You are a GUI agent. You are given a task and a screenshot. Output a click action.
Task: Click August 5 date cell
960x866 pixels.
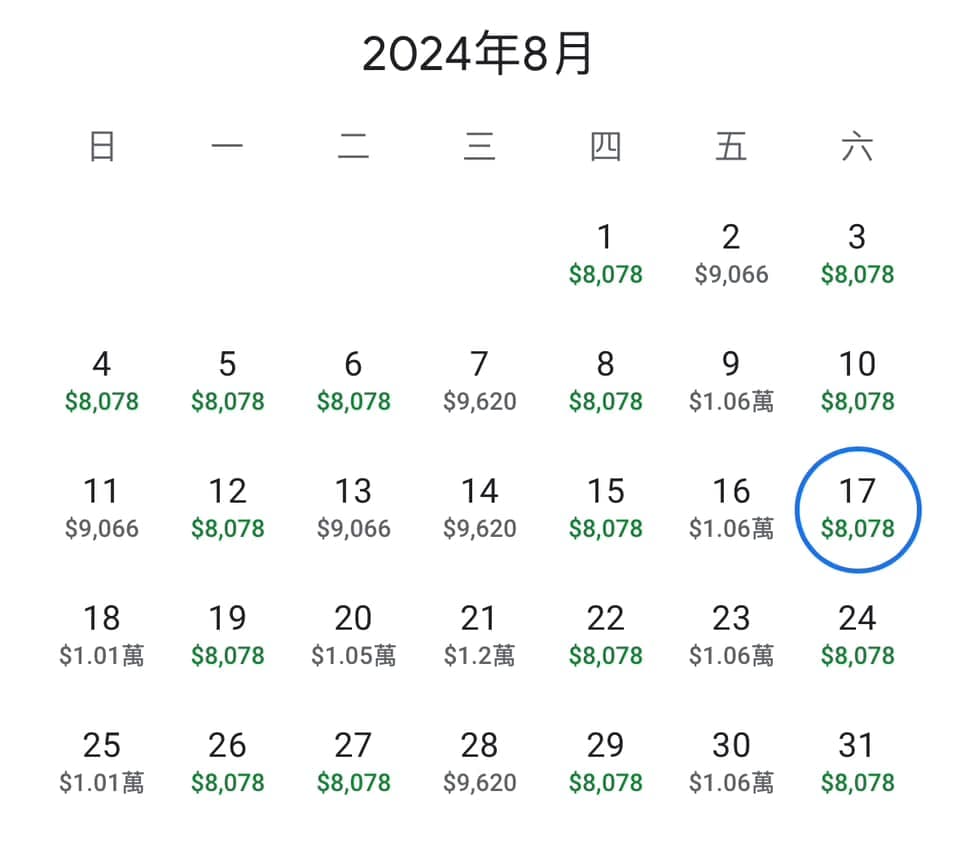(x=227, y=382)
